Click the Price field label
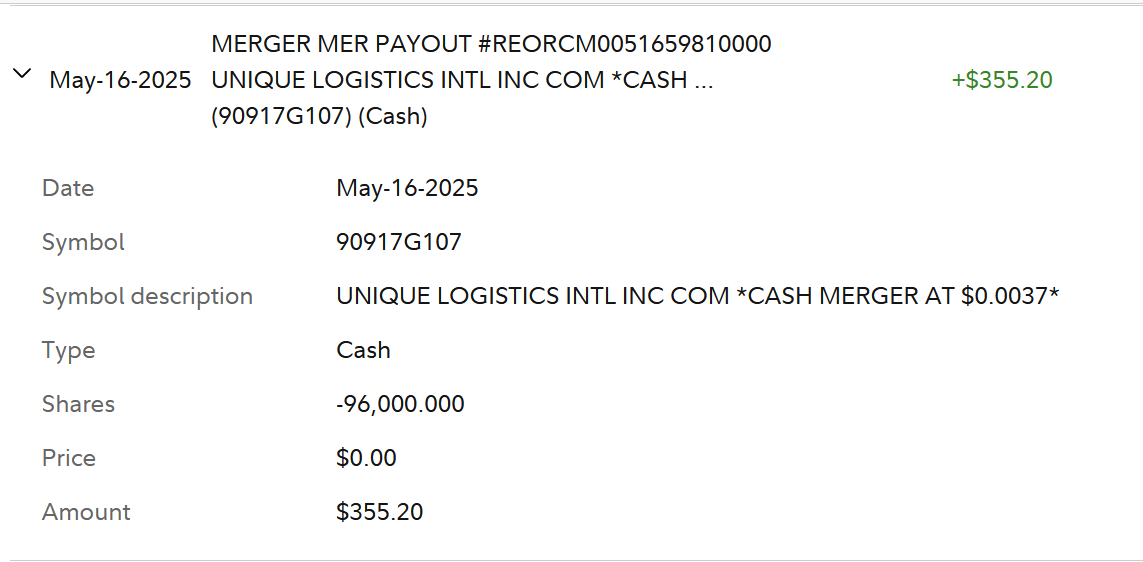The width and height of the screenshot is (1143, 562). pos(69,458)
